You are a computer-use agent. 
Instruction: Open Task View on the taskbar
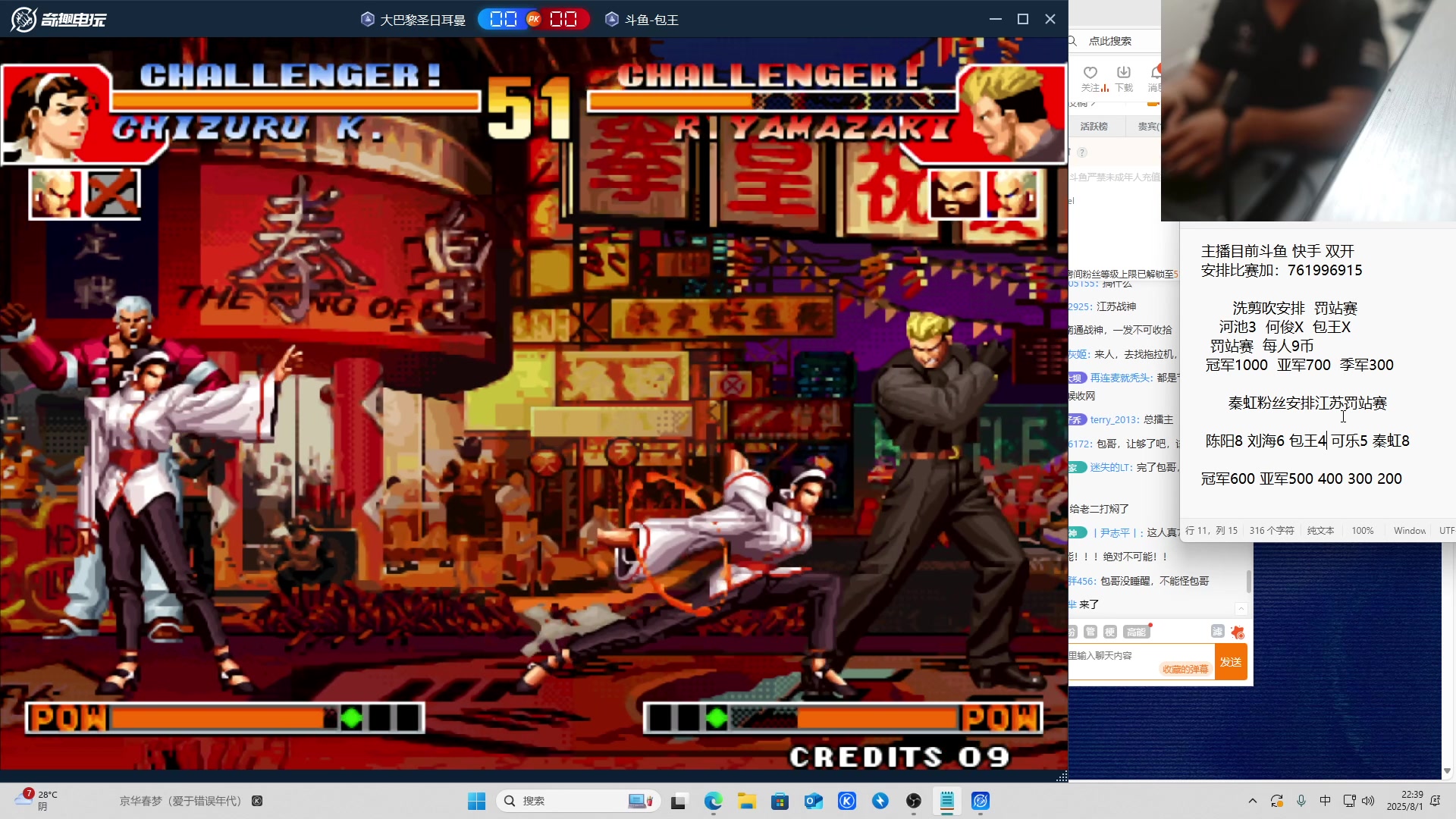(679, 801)
